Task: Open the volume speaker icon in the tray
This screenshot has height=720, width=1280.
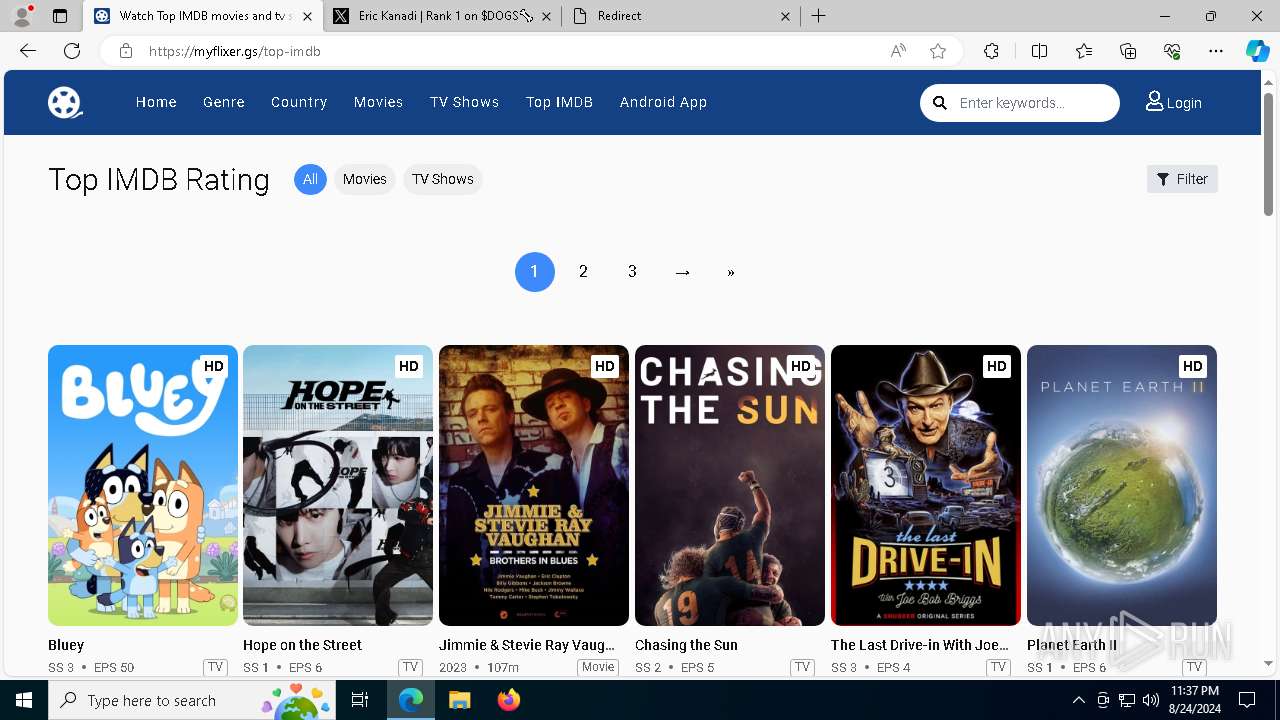Action: click(x=1151, y=700)
